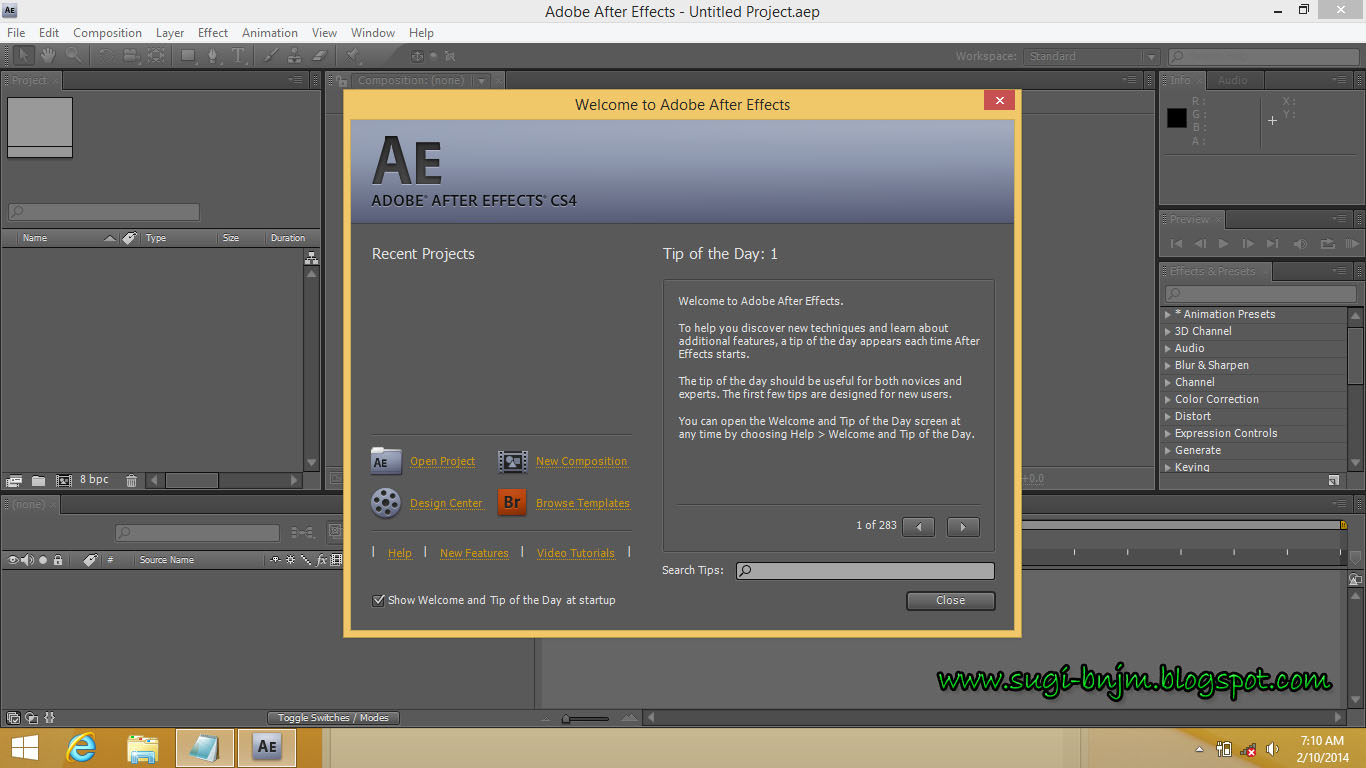
Task: Toggle the lock column switch in timeline
Action: pyautogui.click(x=58, y=560)
